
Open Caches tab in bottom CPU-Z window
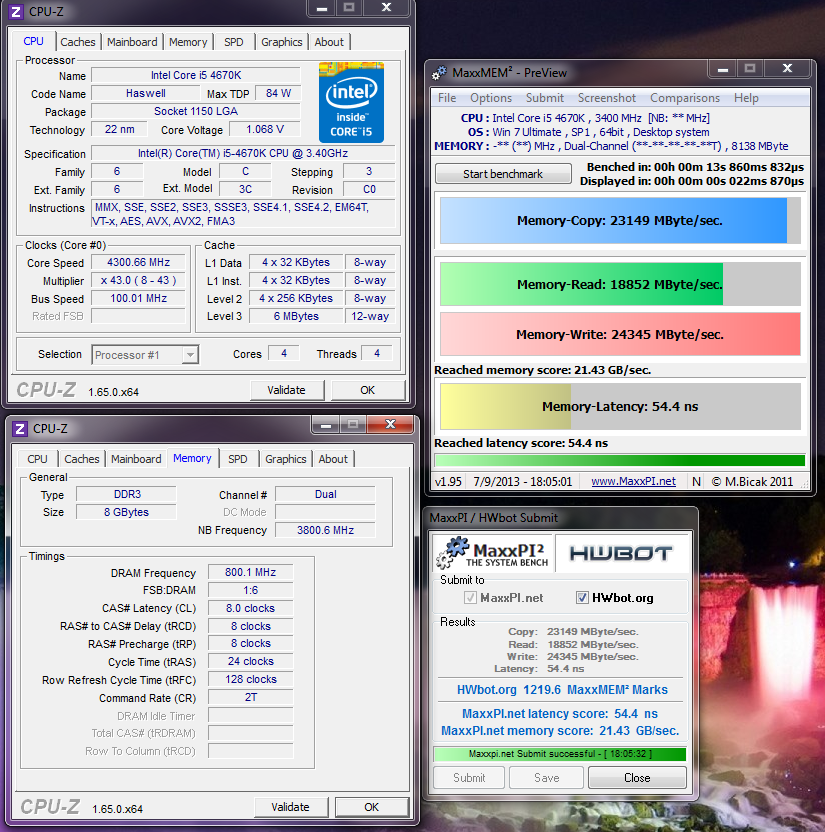(x=82, y=459)
